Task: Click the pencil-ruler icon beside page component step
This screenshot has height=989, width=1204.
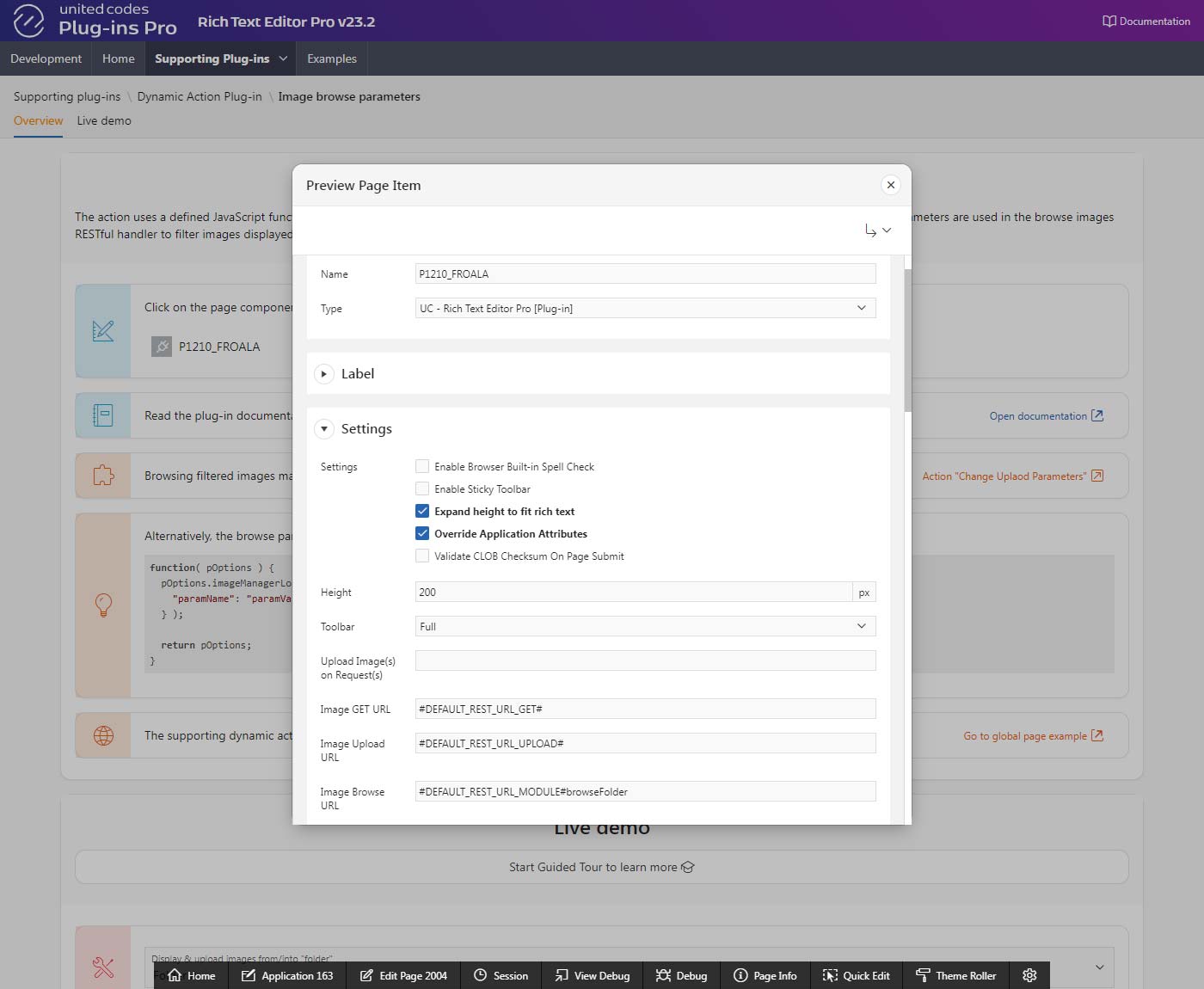Action: [103, 331]
